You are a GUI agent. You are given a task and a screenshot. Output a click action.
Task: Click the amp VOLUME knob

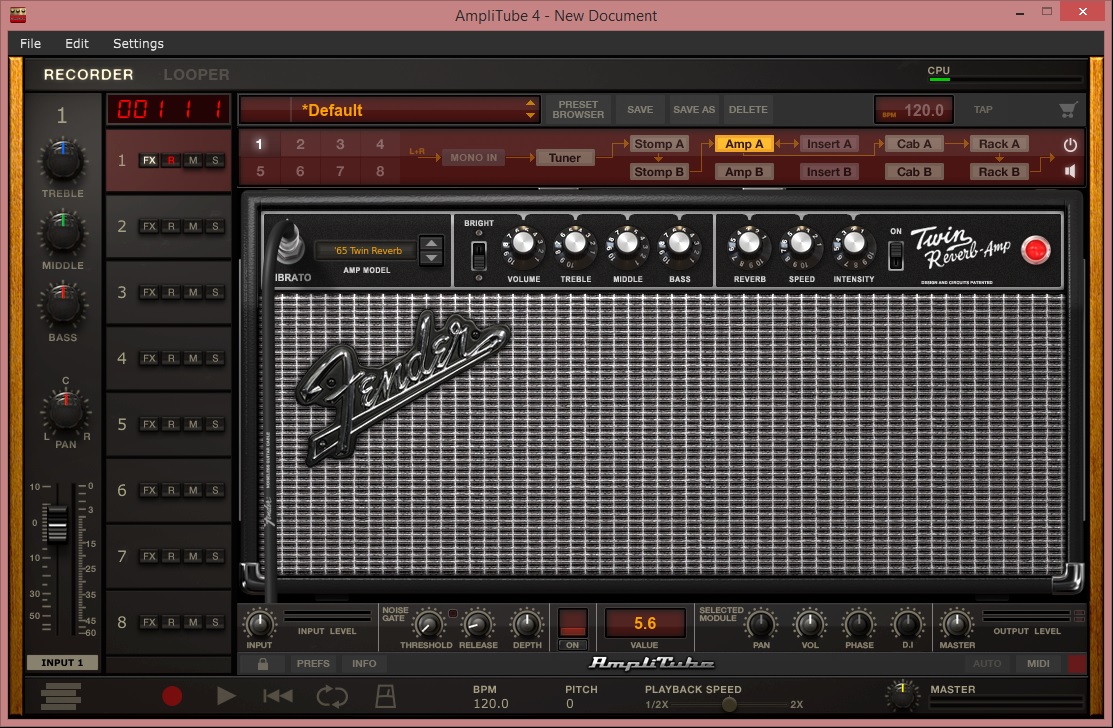point(523,243)
